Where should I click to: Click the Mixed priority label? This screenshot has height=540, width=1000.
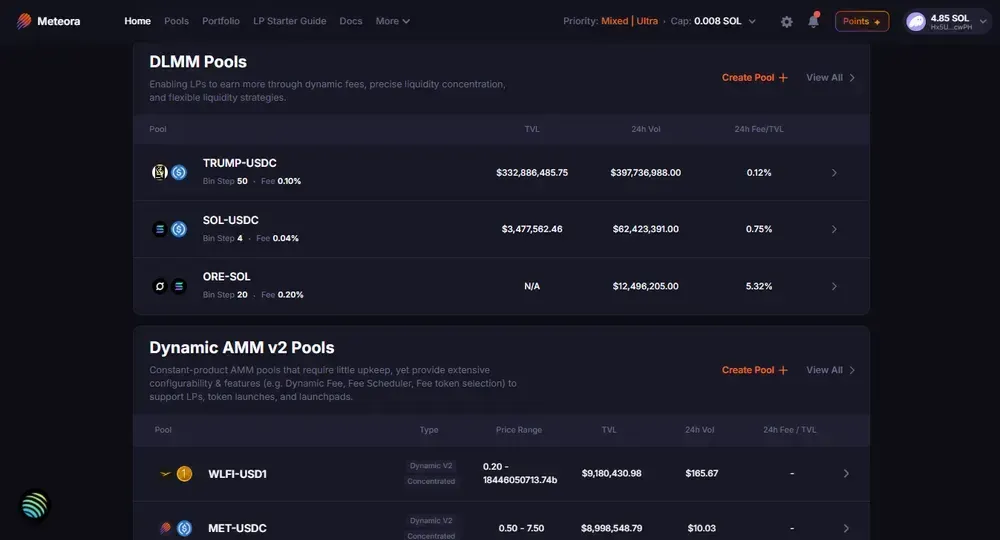click(x=615, y=21)
